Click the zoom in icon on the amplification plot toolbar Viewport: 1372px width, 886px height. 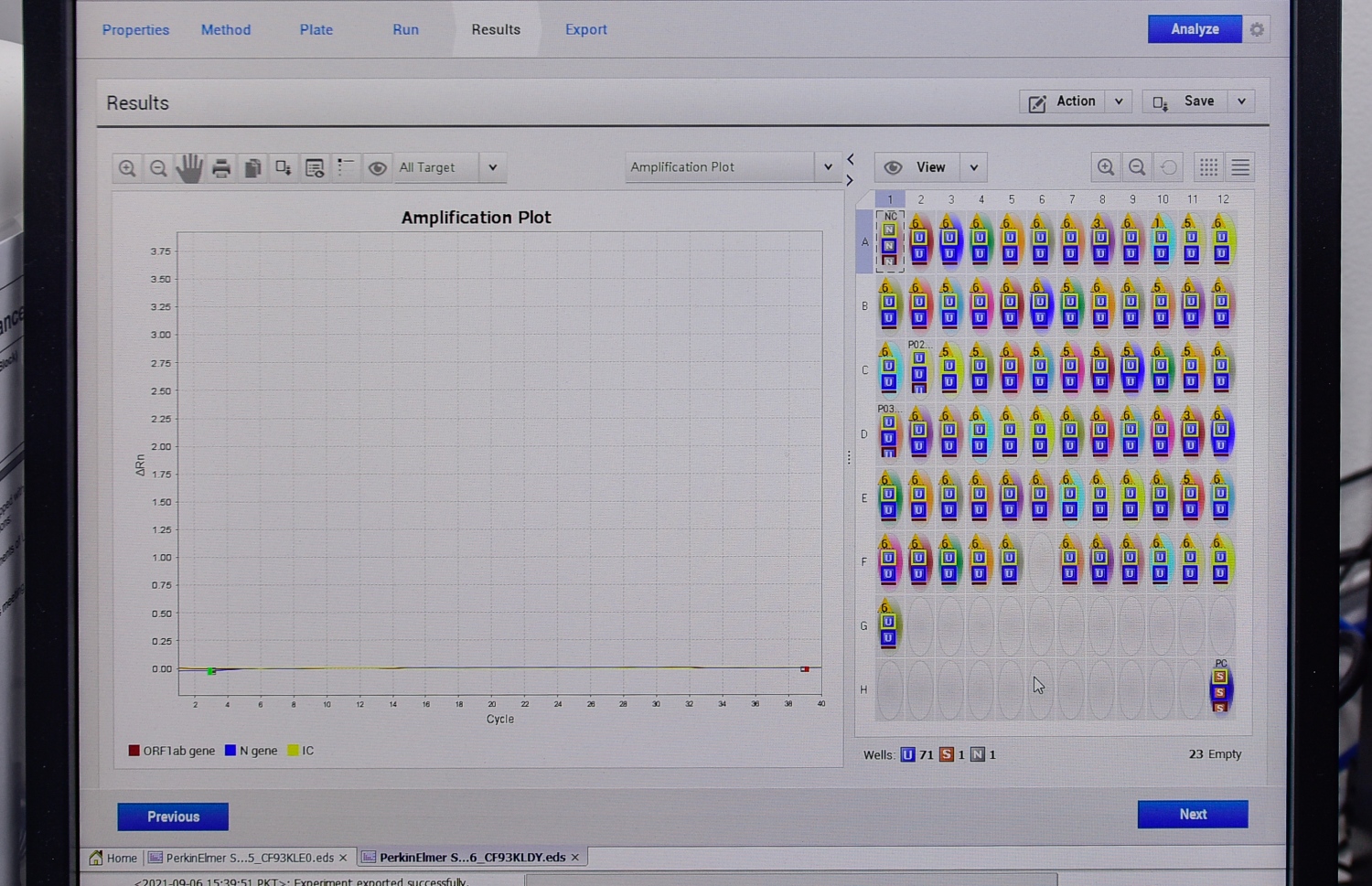[x=127, y=168]
